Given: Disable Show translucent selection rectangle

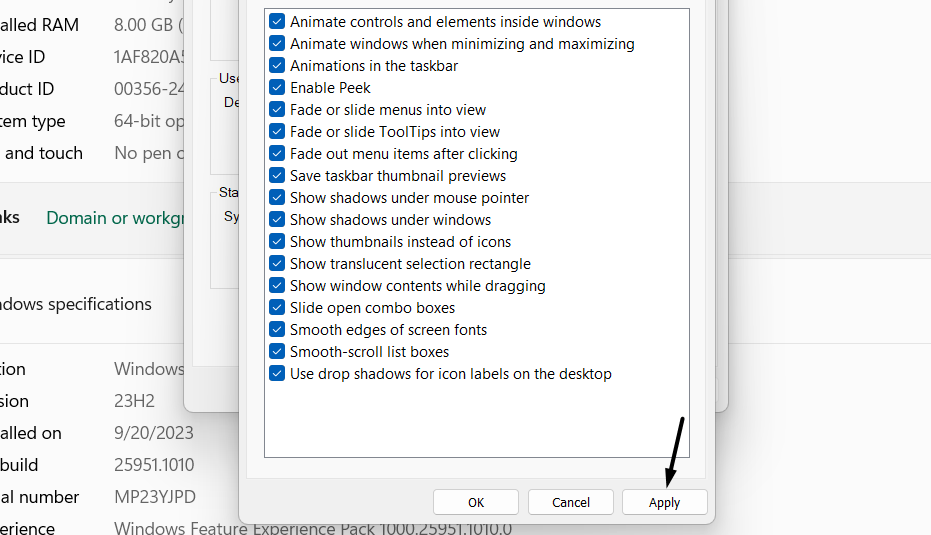Looking at the screenshot, I should 277,264.
